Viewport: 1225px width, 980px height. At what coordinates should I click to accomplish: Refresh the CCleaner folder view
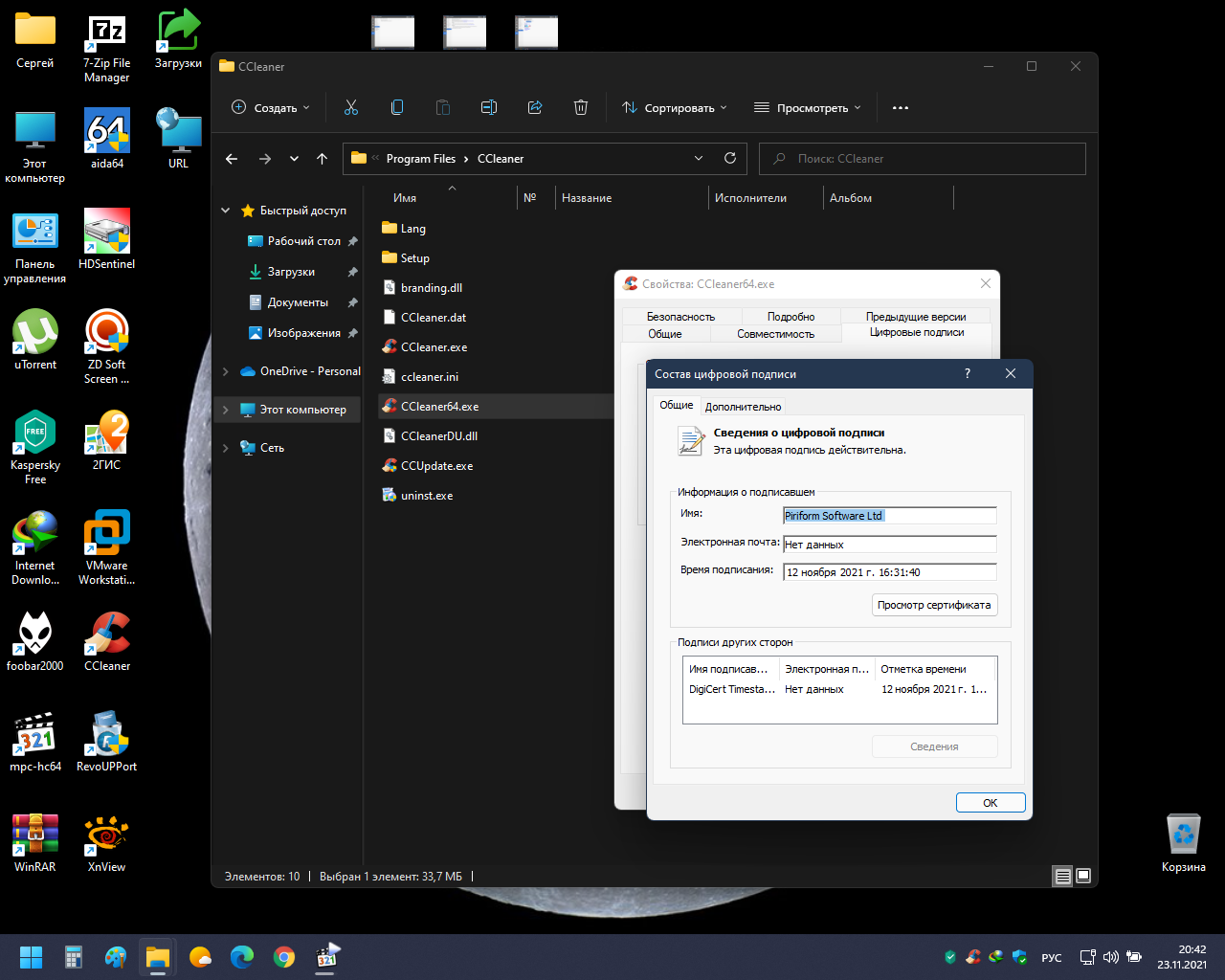pos(730,158)
